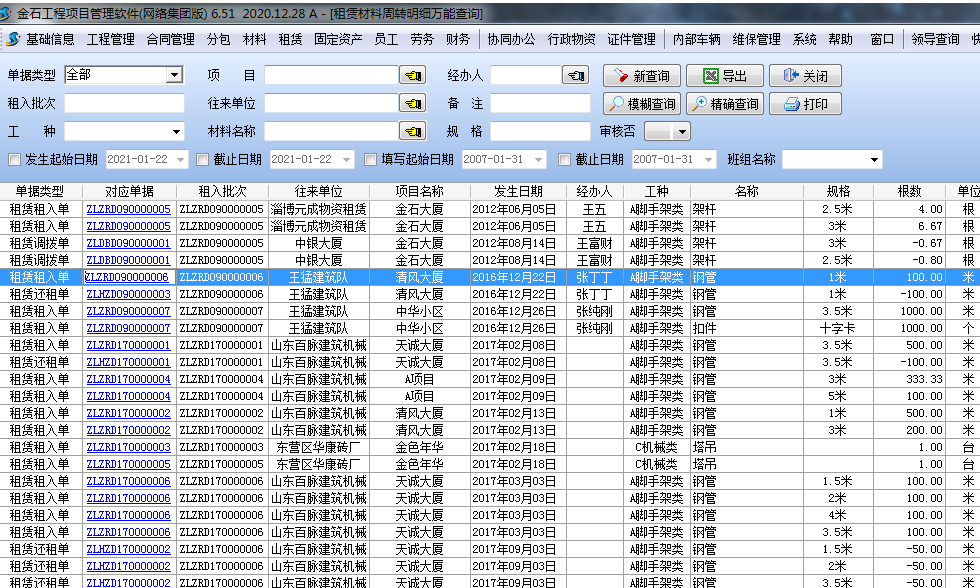The height and width of the screenshot is (588, 980).
Task: Click the 材料名称 material name lookup icon
Action: [413, 128]
